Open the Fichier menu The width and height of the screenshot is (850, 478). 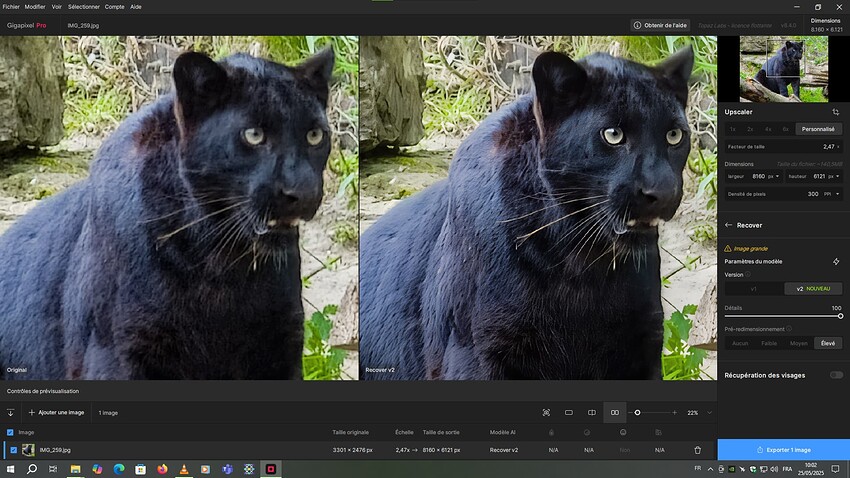11,7
